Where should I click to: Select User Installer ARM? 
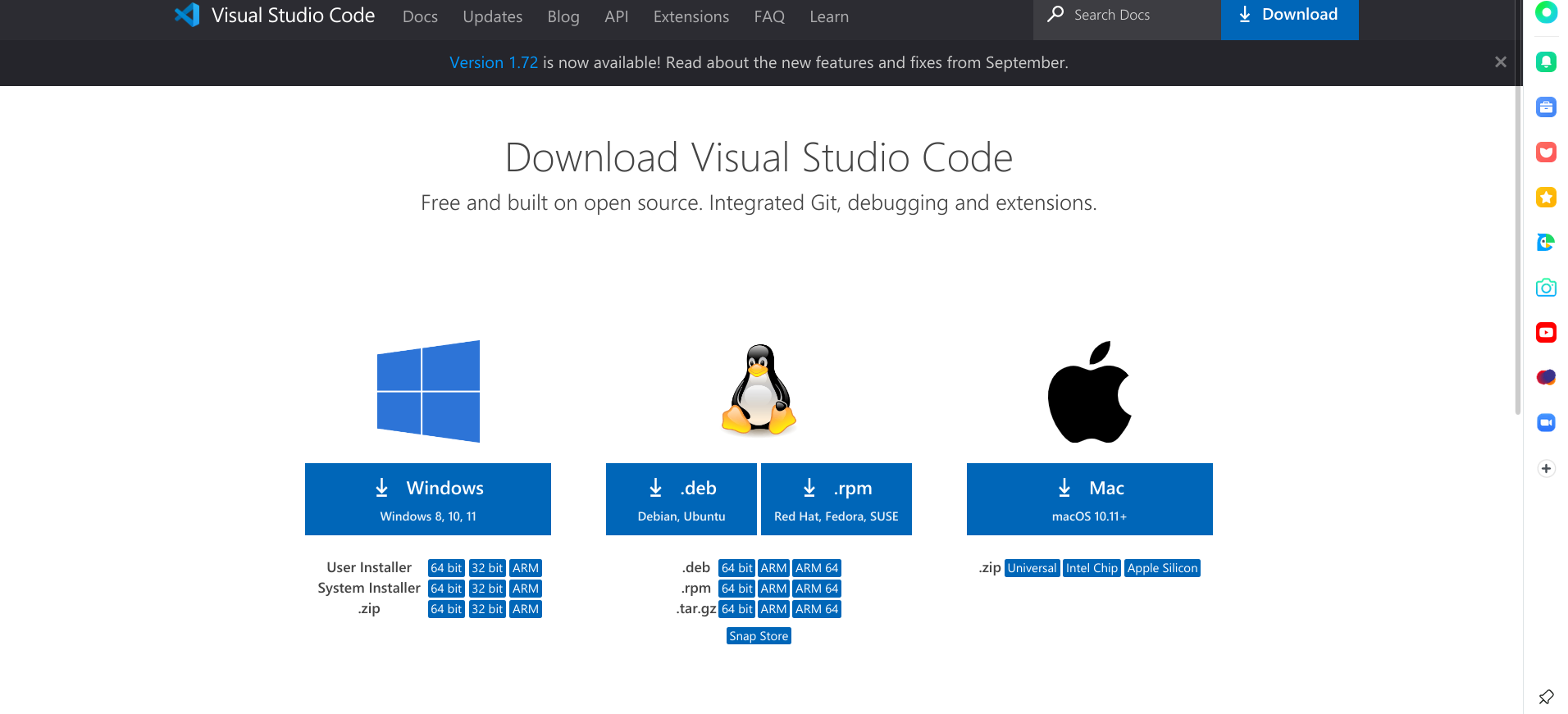click(x=526, y=568)
